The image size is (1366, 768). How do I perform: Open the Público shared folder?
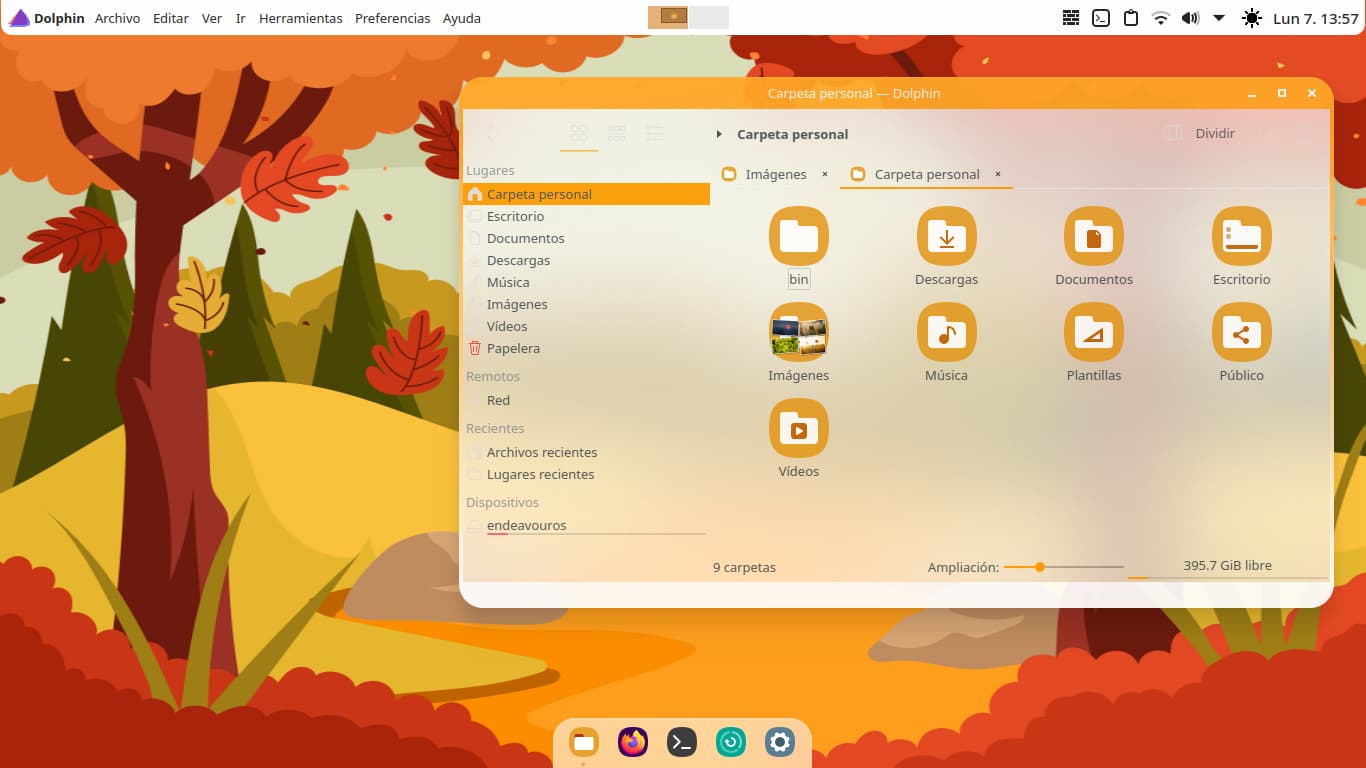[x=1241, y=333]
